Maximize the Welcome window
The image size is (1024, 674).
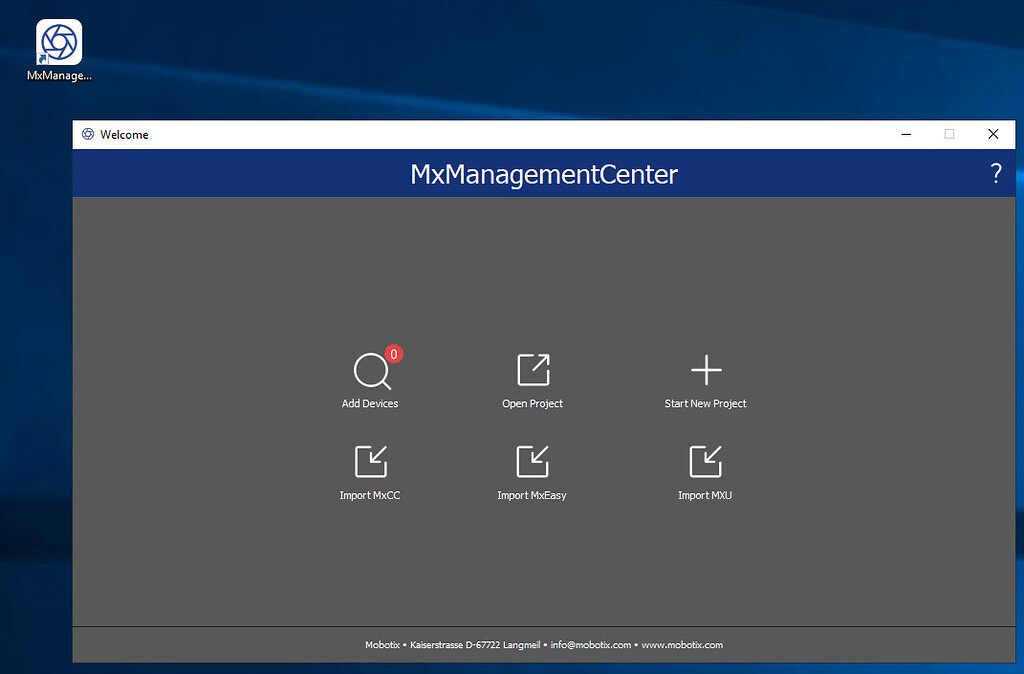coord(949,134)
